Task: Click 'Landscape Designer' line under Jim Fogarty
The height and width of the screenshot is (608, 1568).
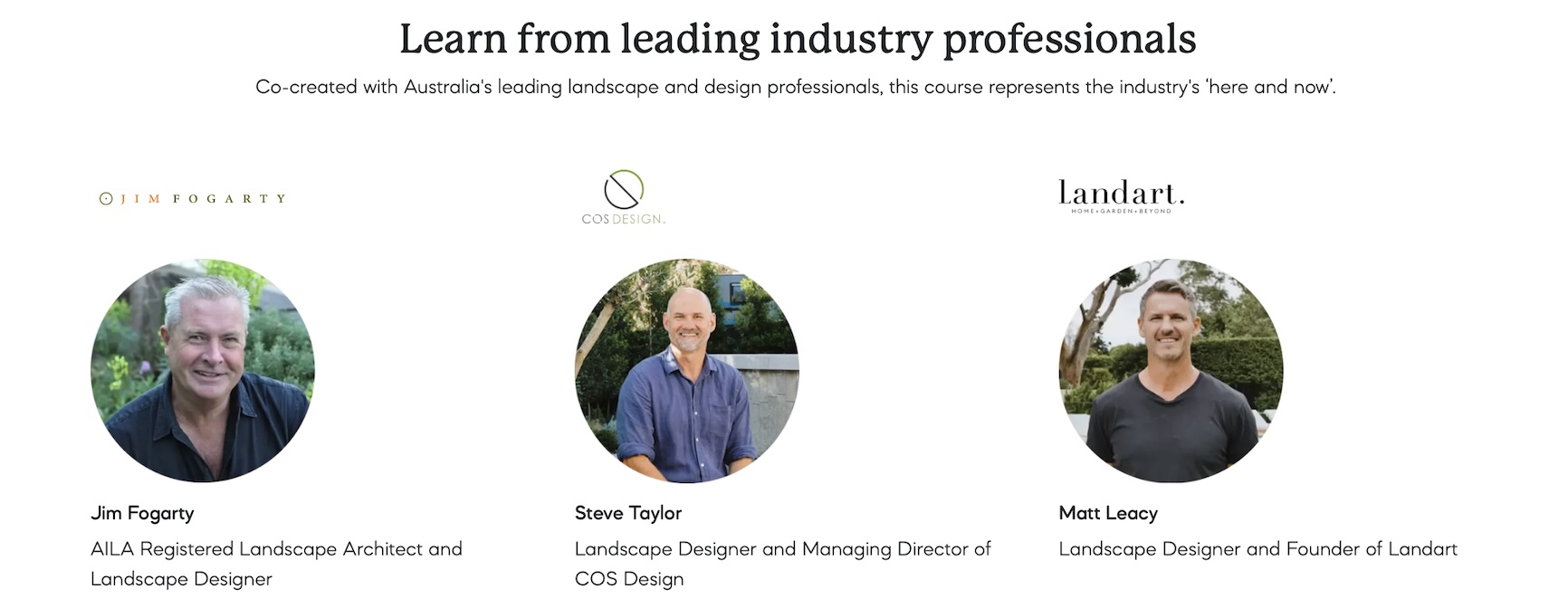Action: click(x=181, y=579)
